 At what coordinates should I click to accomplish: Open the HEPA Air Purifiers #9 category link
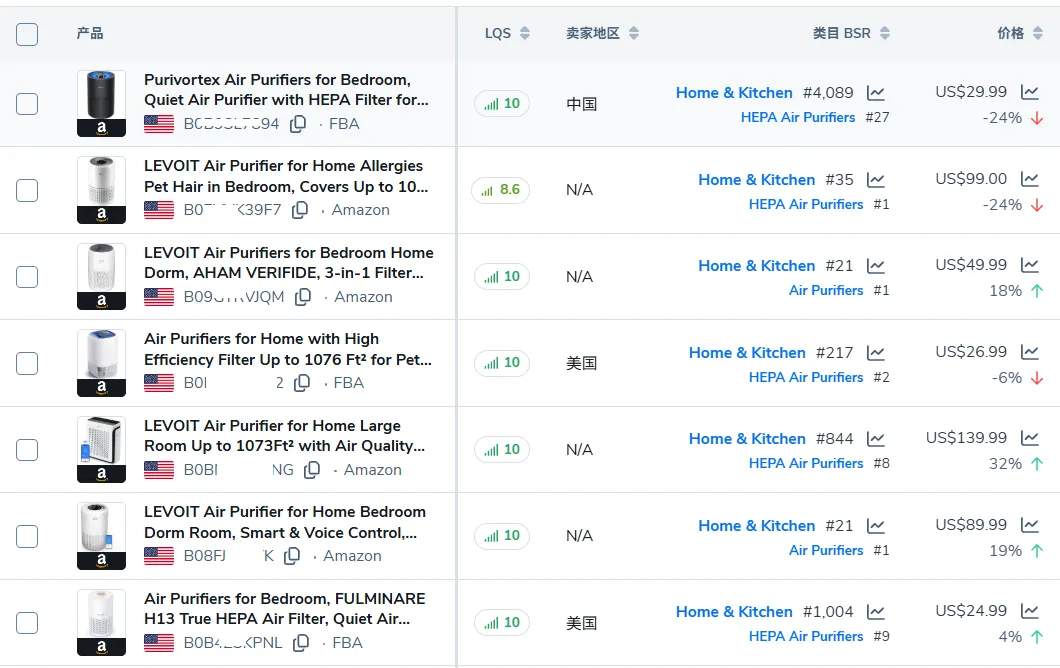tap(806, 636)
